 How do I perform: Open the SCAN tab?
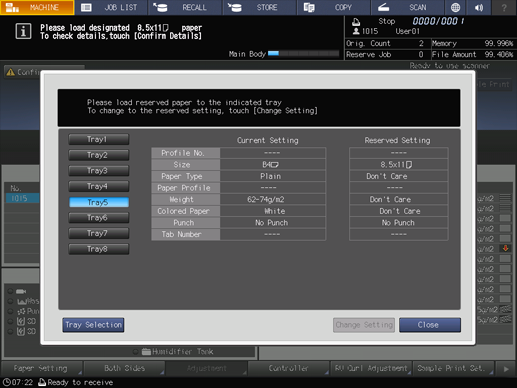(408, 7)
